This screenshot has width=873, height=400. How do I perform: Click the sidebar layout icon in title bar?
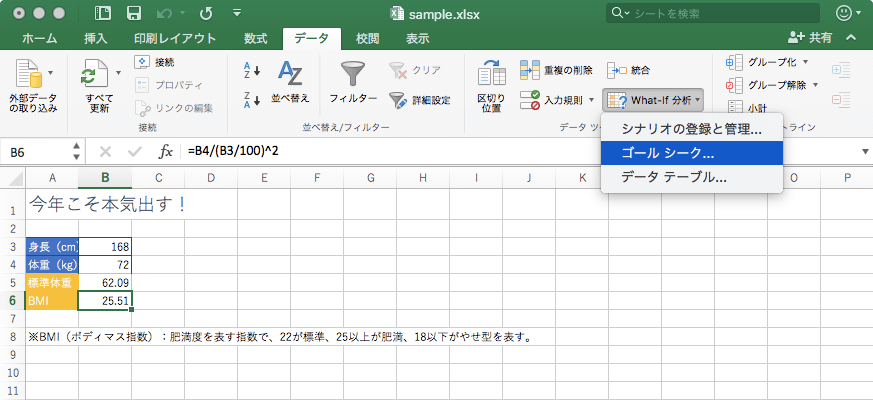(x=103, y=13)
